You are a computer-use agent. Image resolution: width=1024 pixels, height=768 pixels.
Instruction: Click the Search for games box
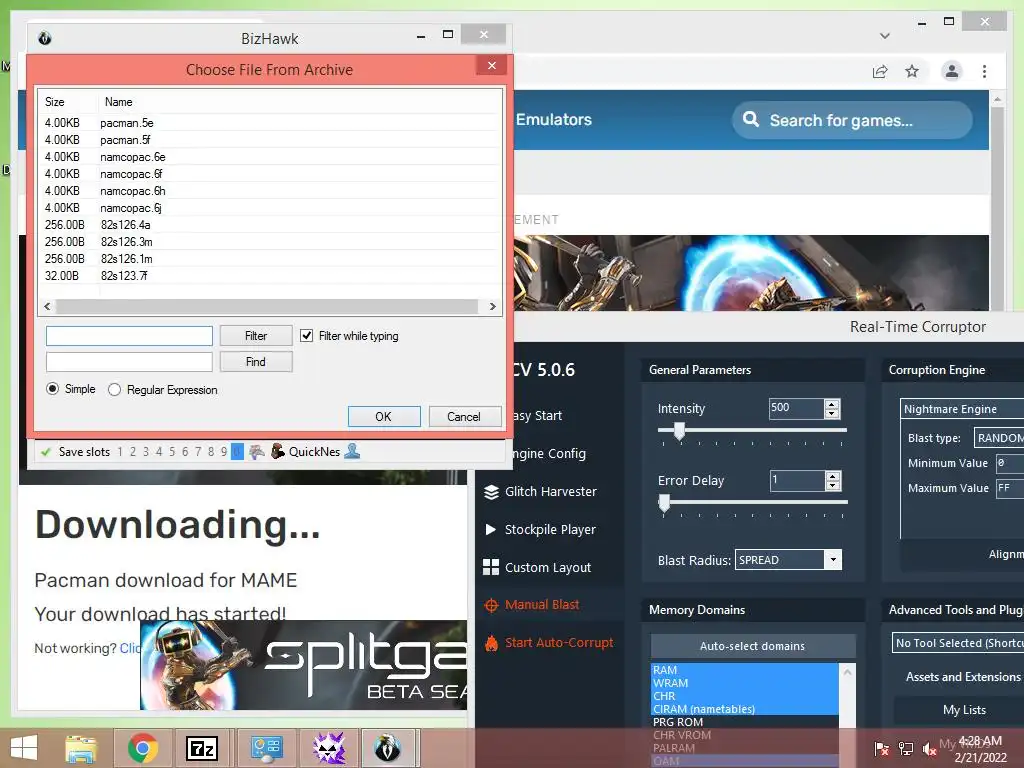tap(852, 120)
